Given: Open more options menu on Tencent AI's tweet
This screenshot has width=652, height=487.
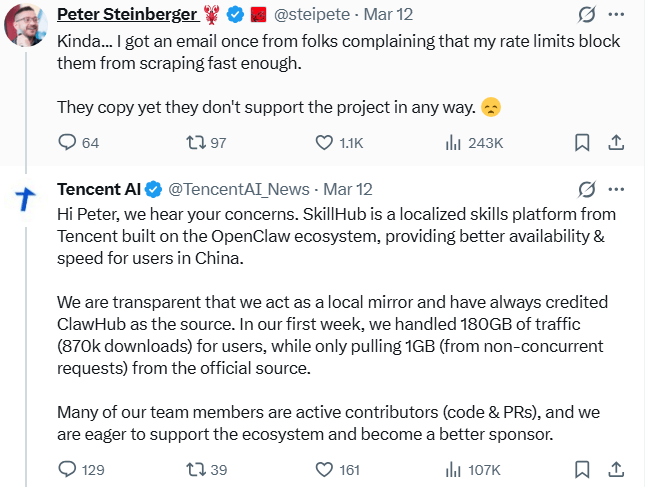Looking at the screenshot, I should click(617, 188).
